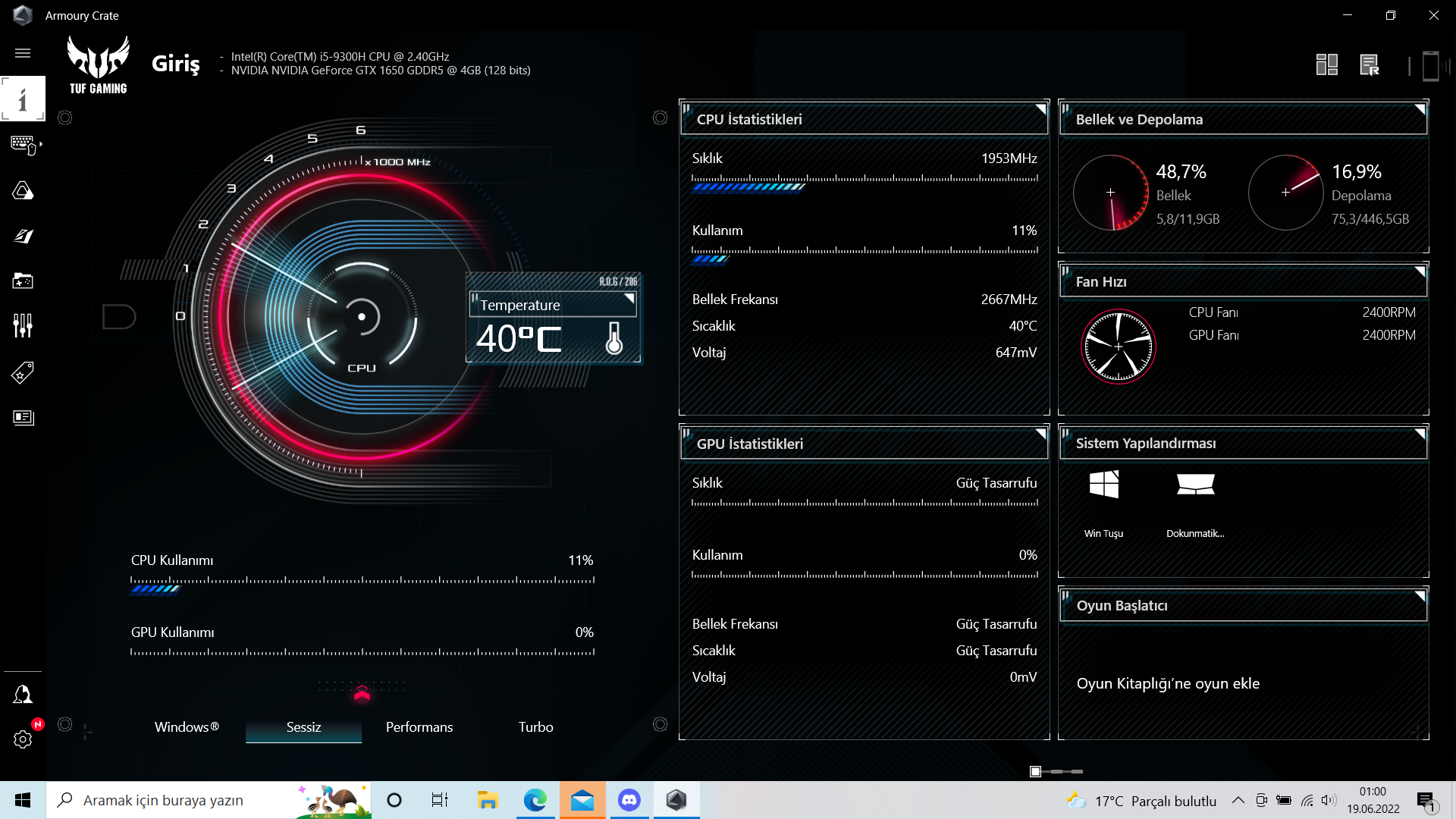The image size is (1456, 819).
Task: Click Oyun Kitaplığı'ne oyun ekle link
Action: coord(1168,683)
